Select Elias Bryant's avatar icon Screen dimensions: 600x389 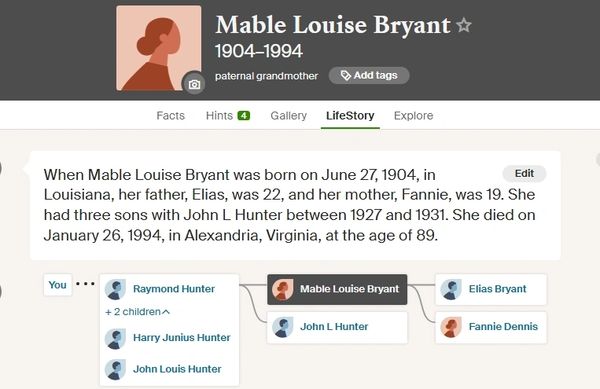coord(451,289)
